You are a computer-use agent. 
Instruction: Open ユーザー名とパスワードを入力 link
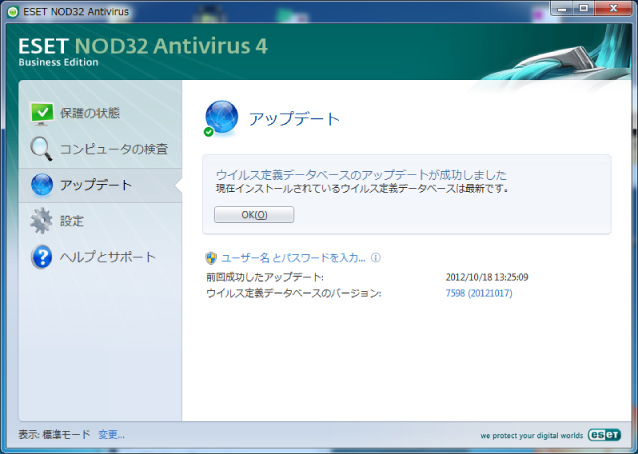click(x=293, y=258)
